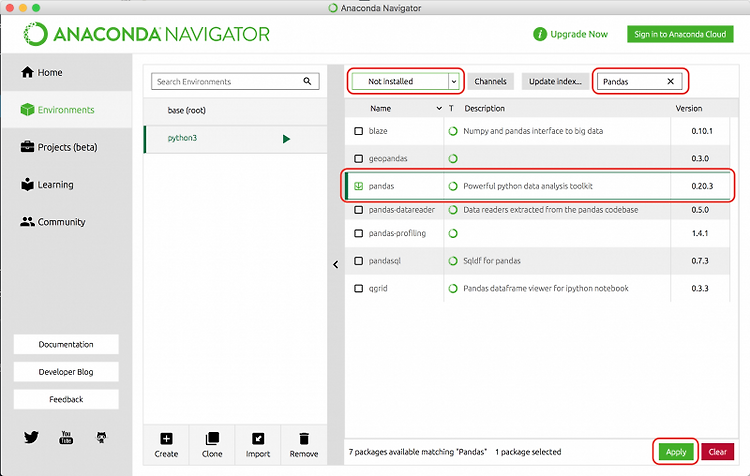Viewport: 750px width, 476px height.
Task: Click pandas-datareader row's type icon
Action: [x=452, y=210]
